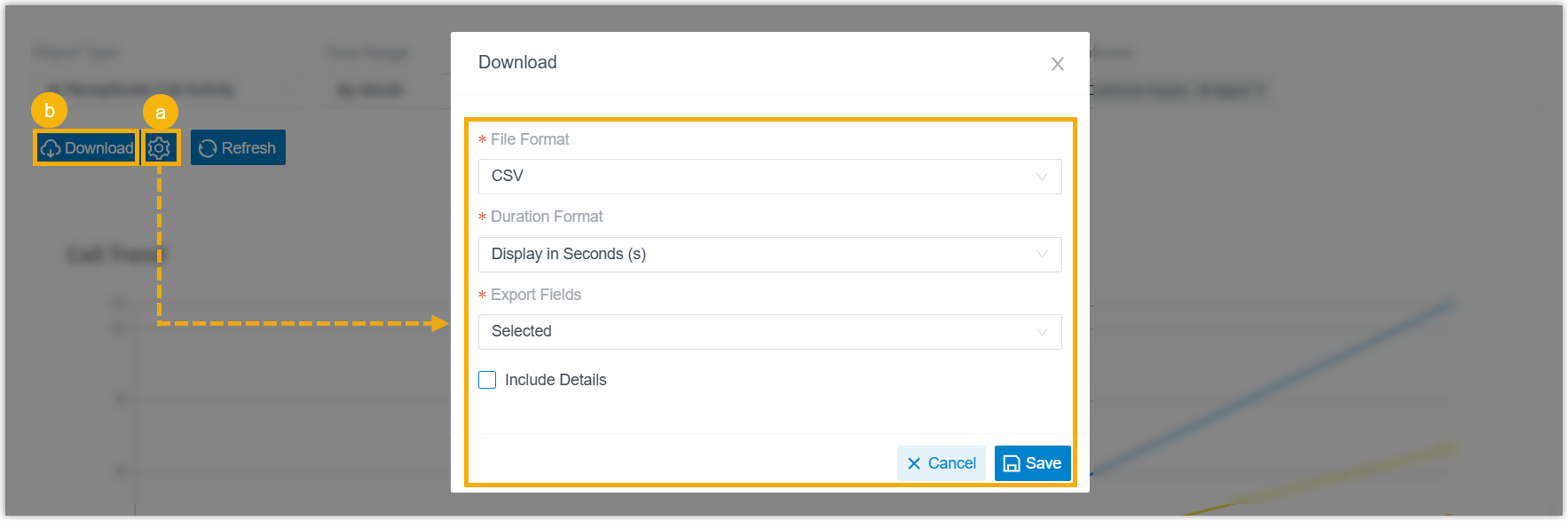Close the Download dialog
The height and width of the screenshot is (521, 1568).
pos(1057,64)
